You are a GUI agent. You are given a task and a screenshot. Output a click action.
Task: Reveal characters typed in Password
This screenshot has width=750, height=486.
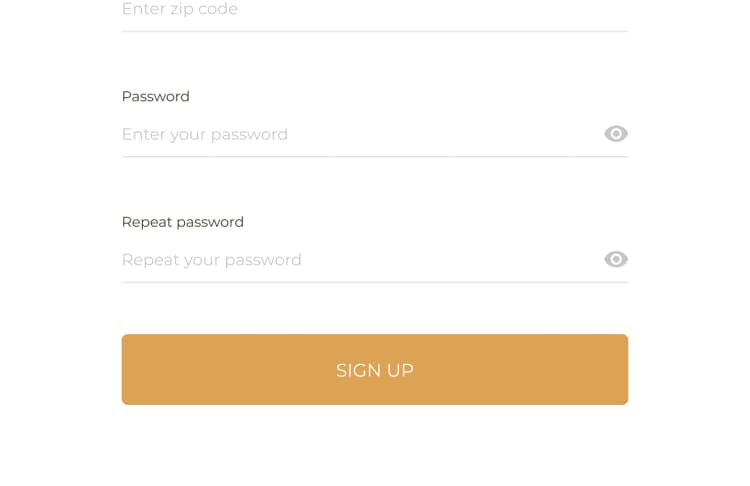pos(616,134)
